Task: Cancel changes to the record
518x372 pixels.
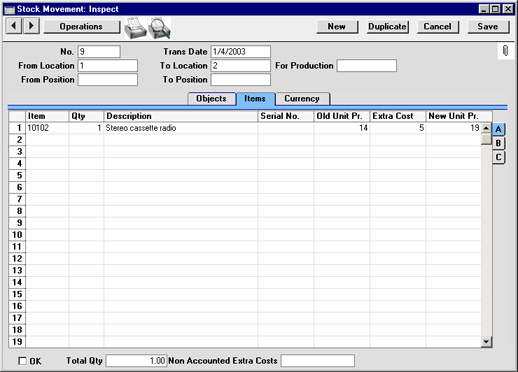Action: (x=438, y=26)
